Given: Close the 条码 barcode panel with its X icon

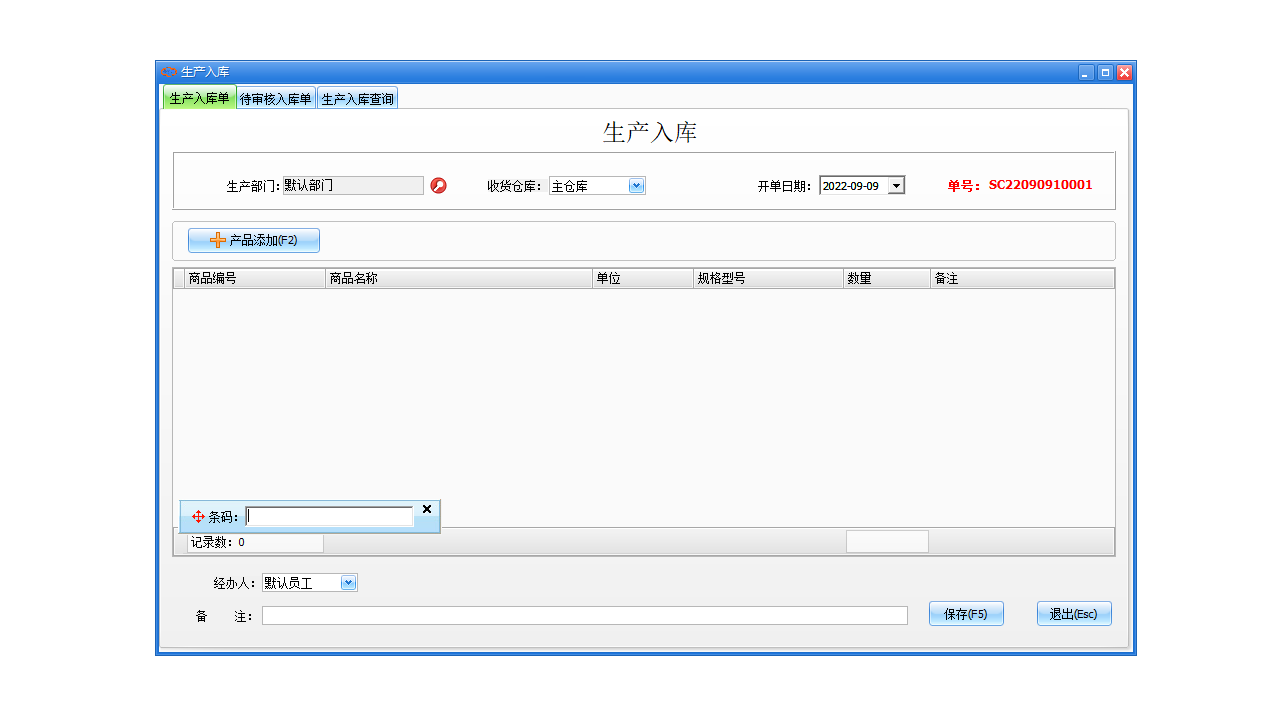Looking at the screenshot, I should coord(427,509).
